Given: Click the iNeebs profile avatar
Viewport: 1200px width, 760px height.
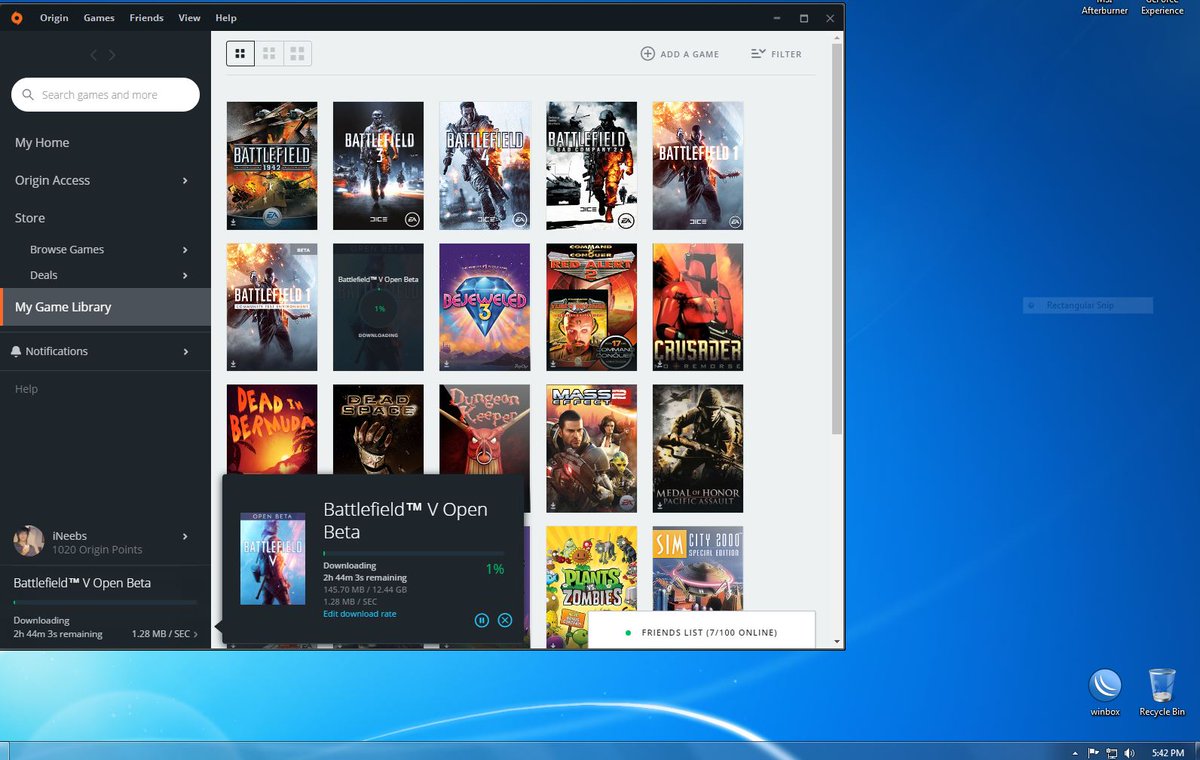Looking at the screenshot, I should (x=28, y=541).
